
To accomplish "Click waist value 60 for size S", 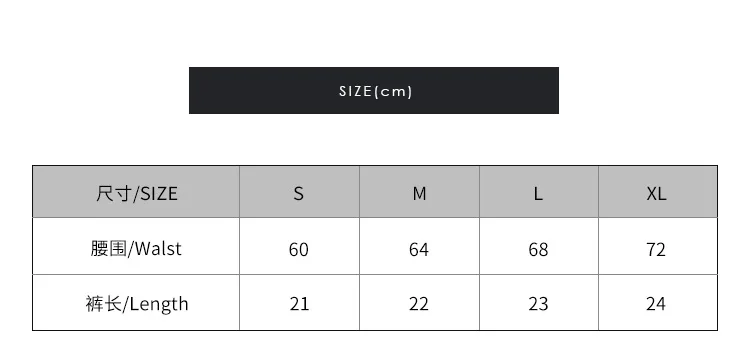I will pos(299,250).
